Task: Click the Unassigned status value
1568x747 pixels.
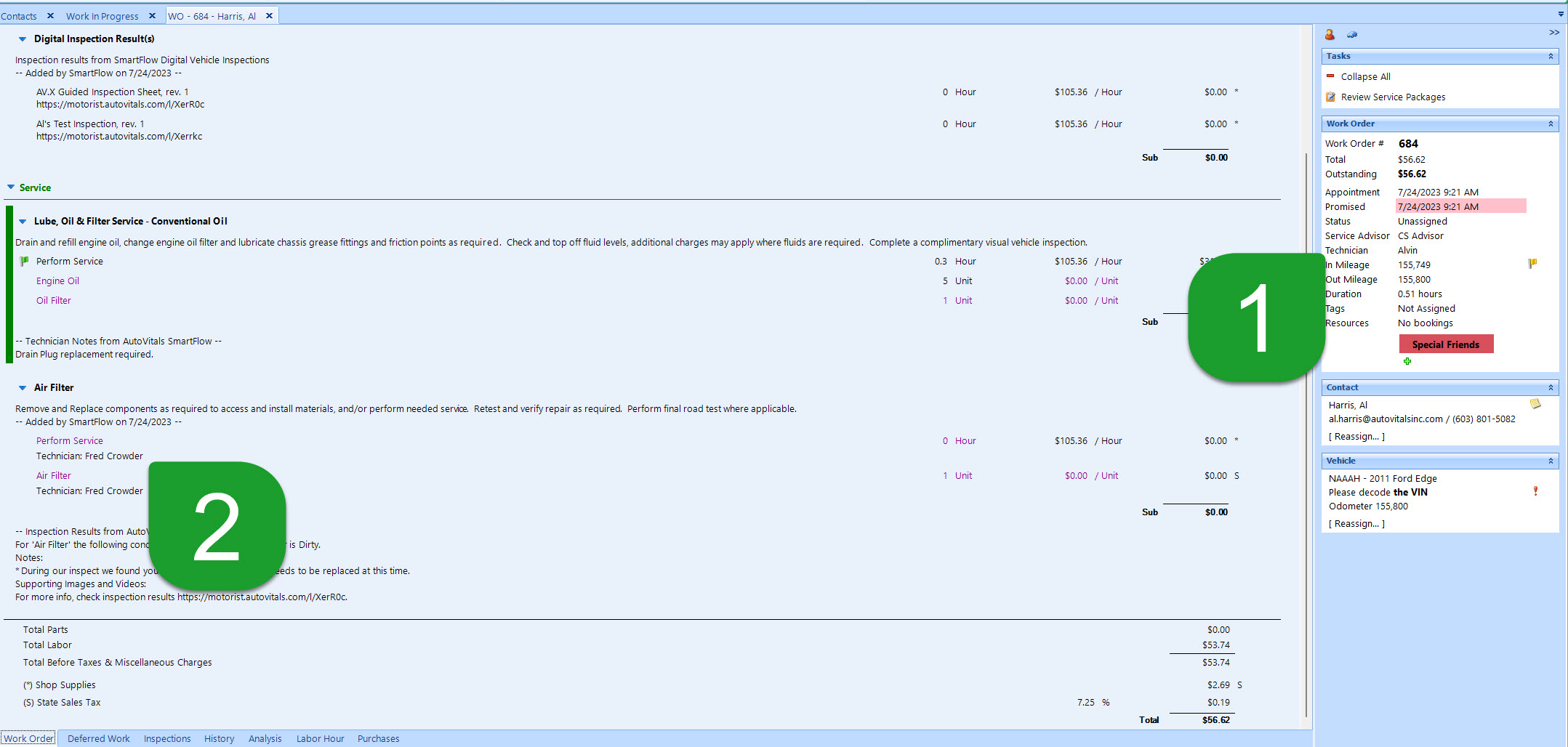Action: pyautogui.click(x=1423, y=221)
